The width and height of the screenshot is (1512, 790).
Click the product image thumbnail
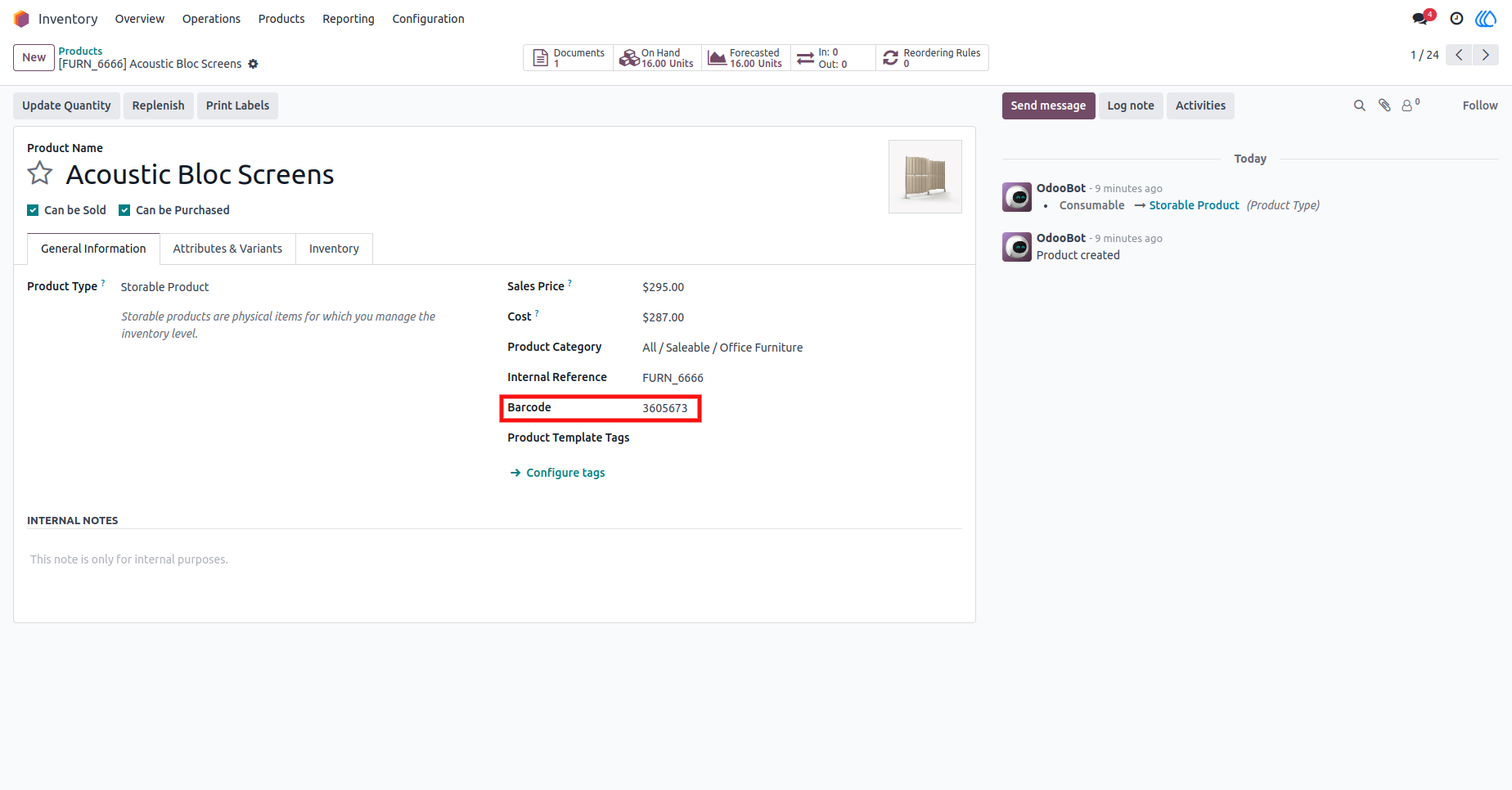coord(925,177)
